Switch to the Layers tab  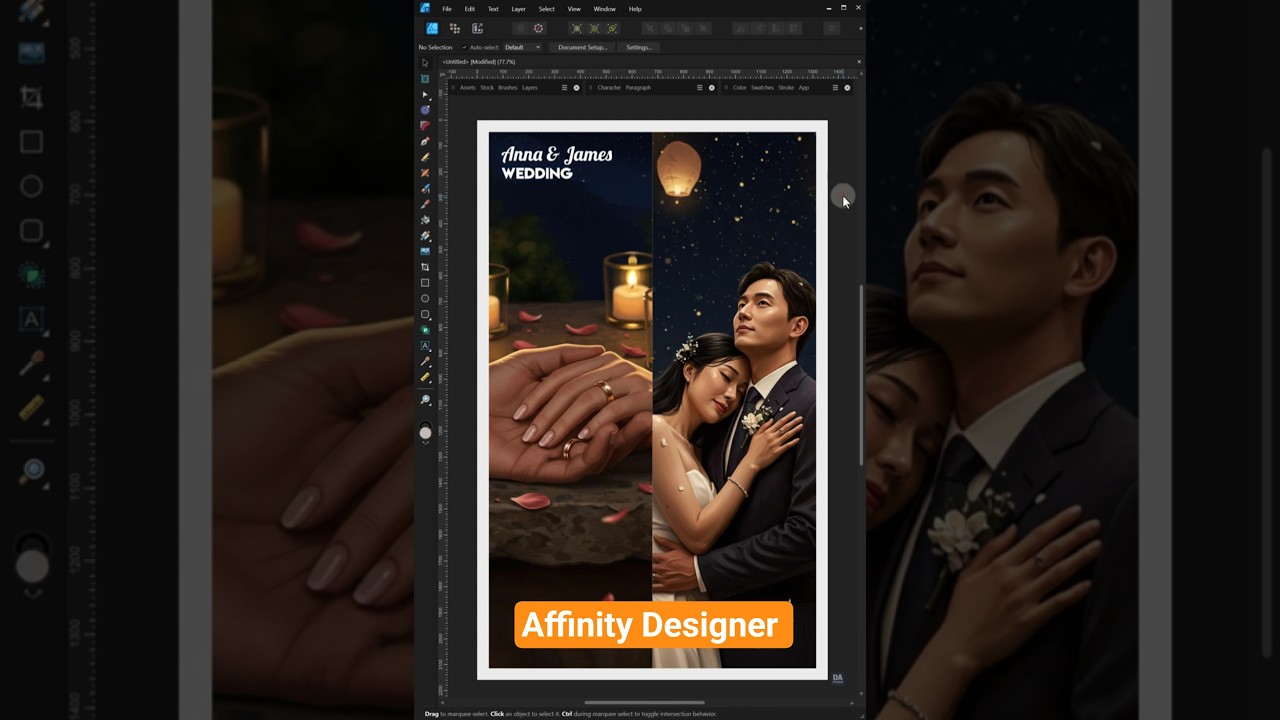[x=530, y=87]
